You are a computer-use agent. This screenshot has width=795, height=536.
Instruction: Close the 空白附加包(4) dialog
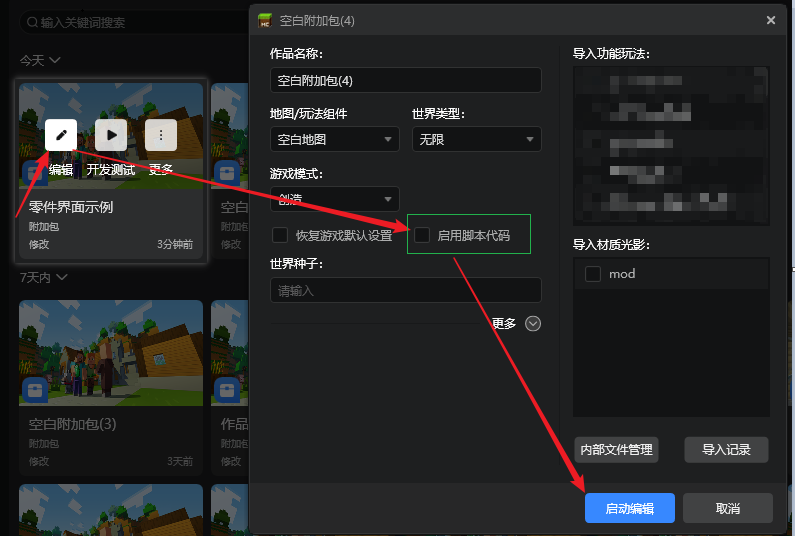(x=771, y=20)
